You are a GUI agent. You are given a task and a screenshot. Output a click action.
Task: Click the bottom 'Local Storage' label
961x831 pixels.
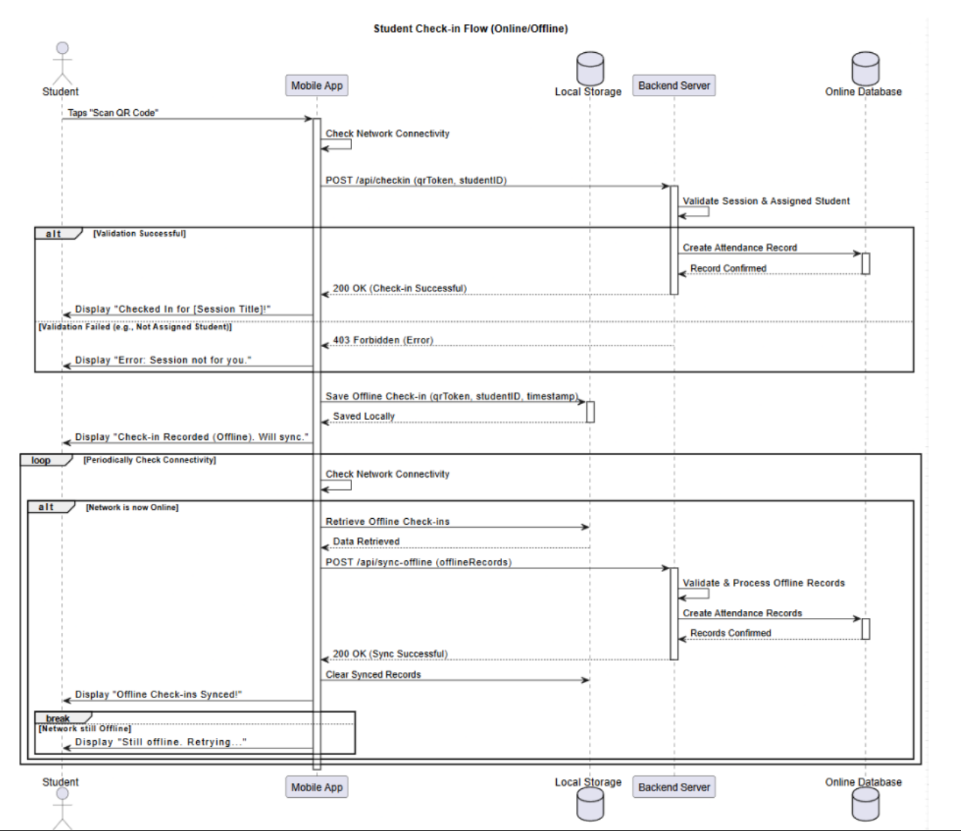coord(588,782)
